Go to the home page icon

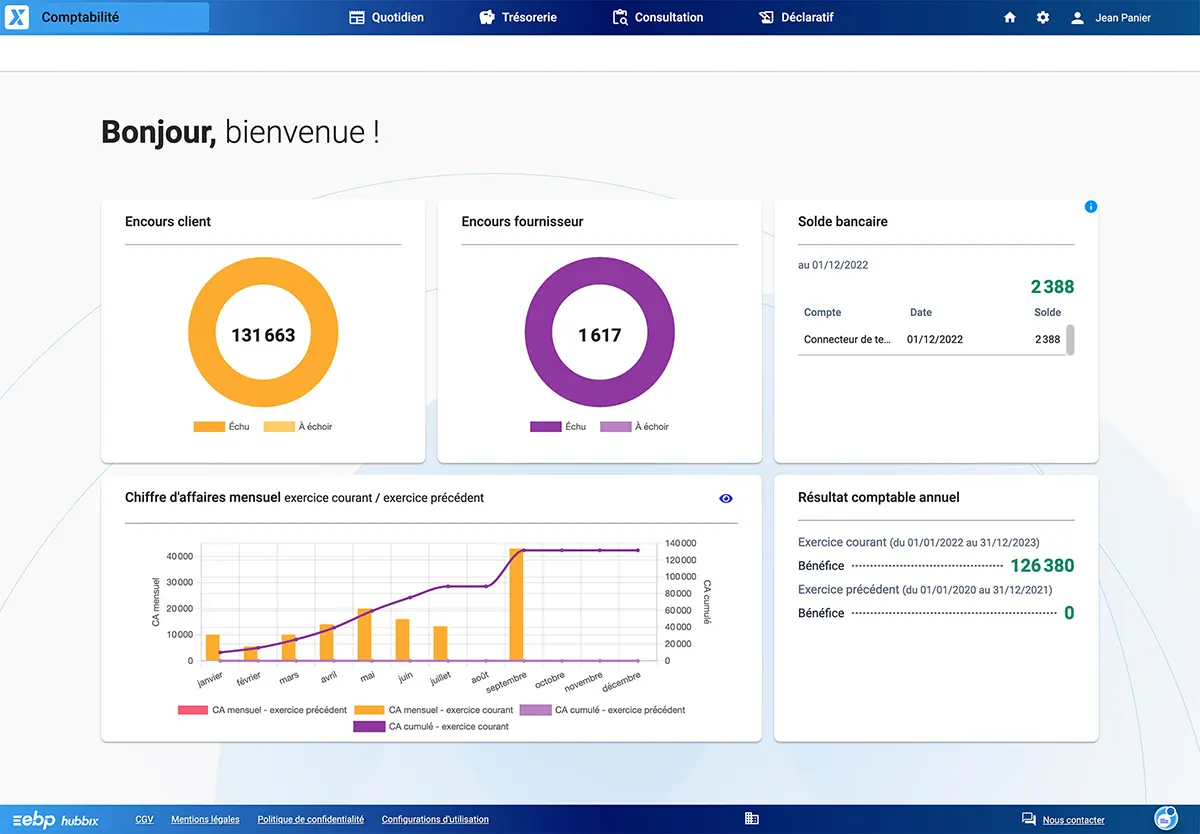pyautogui.click(x=1010, y=17)
